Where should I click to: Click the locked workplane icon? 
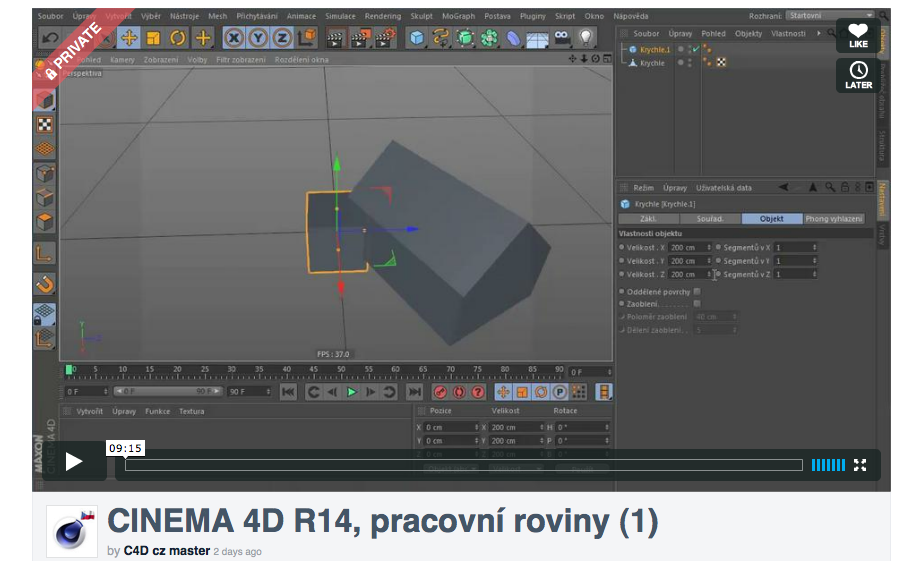(x=45, y=314)
